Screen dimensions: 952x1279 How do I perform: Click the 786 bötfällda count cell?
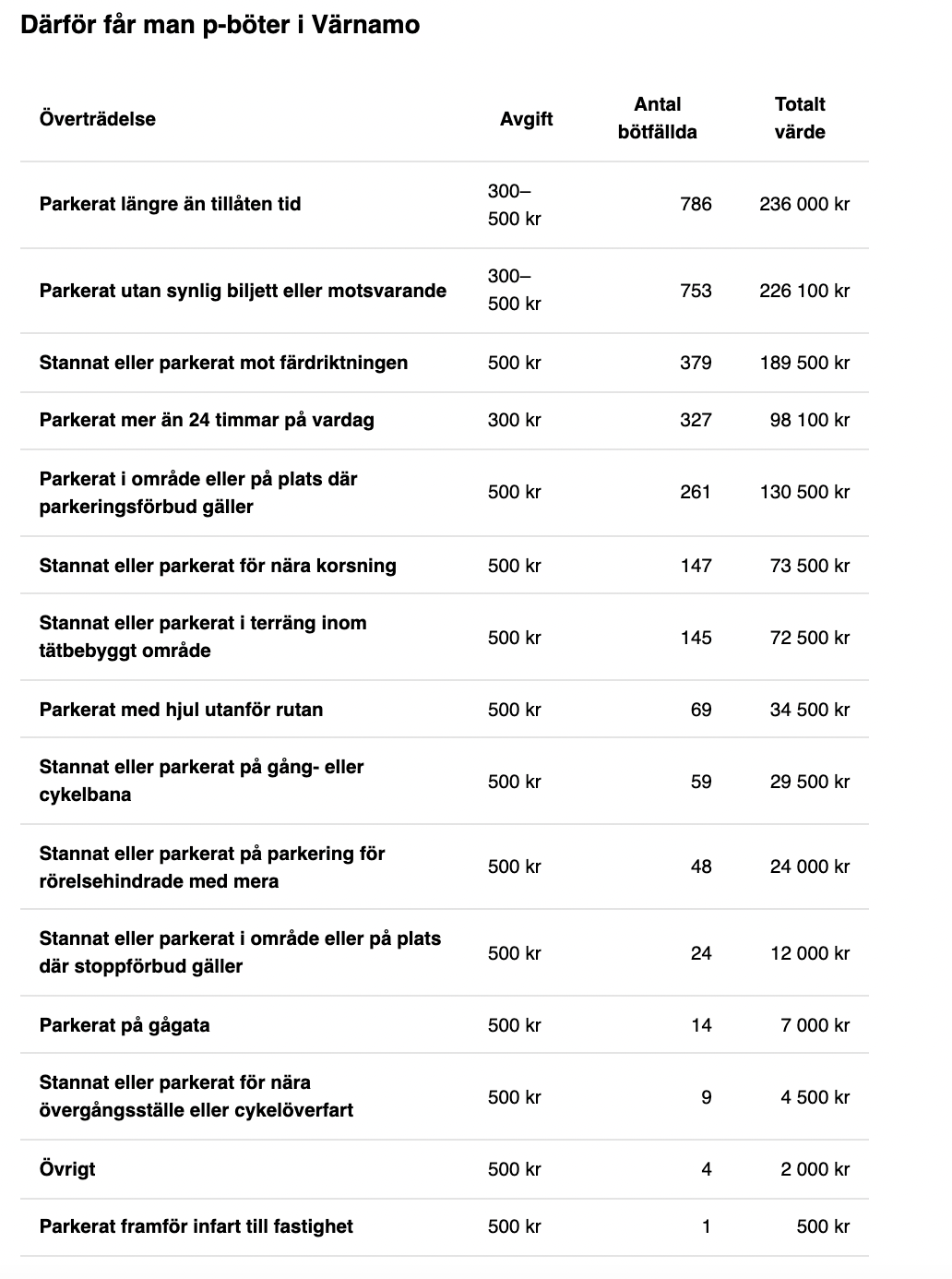(696, 204)
